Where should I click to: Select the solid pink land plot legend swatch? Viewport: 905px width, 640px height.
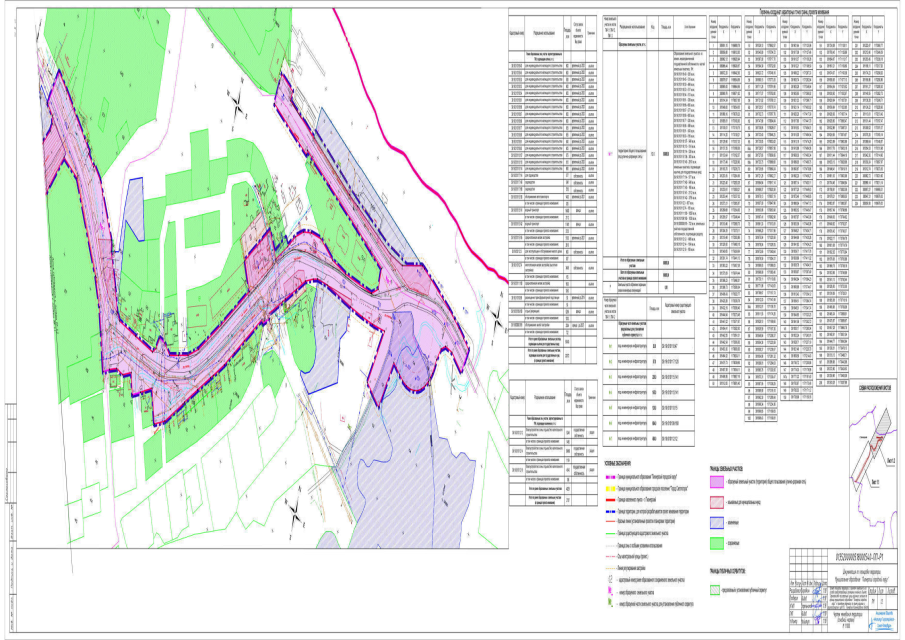click(716, 480)
